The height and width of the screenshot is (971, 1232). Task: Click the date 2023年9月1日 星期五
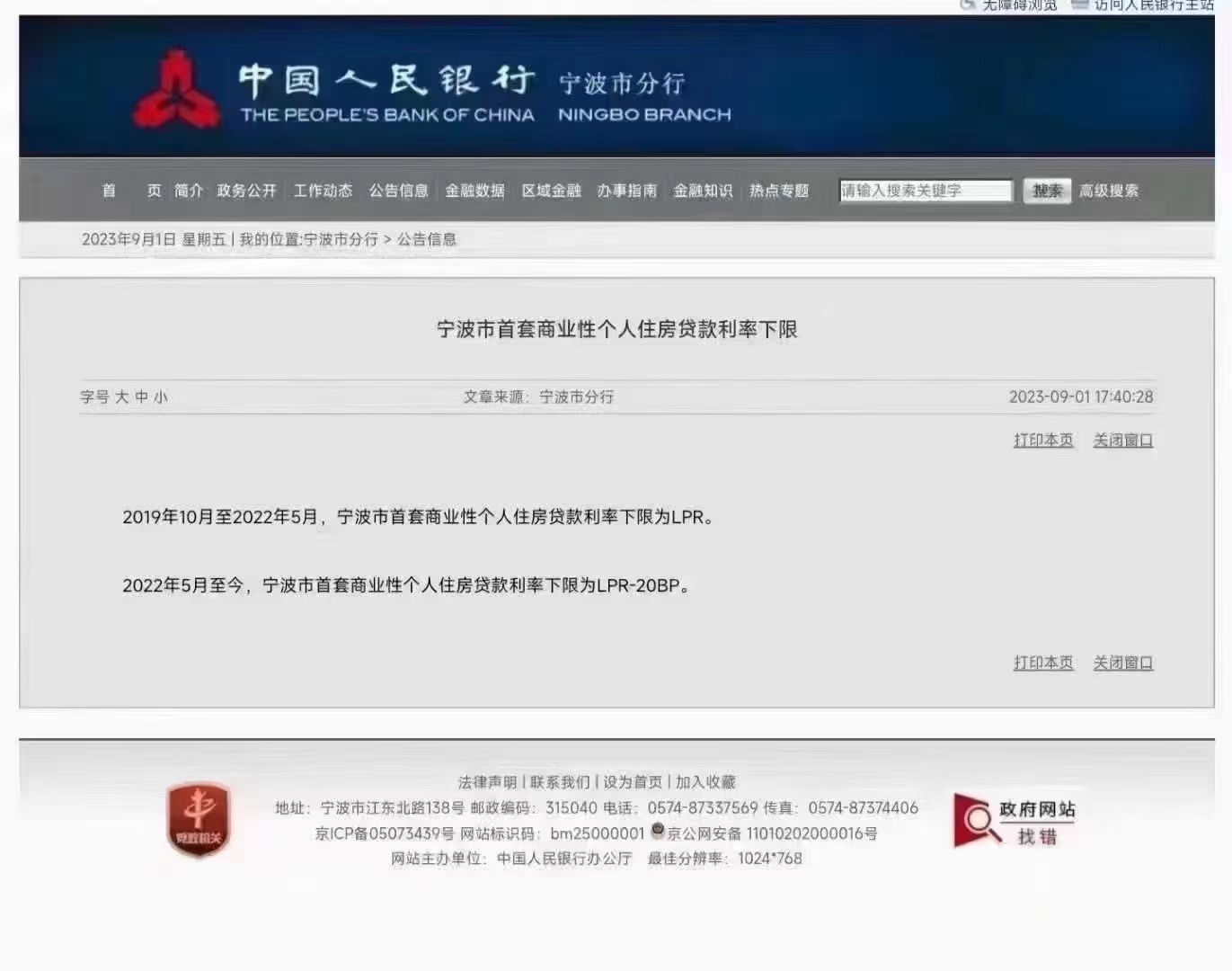(154, 239)
